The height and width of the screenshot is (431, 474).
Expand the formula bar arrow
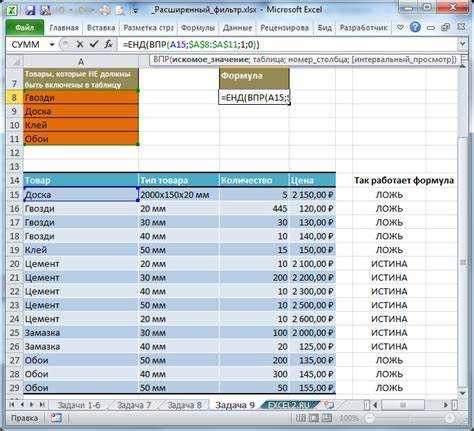[x=463, y=44]
